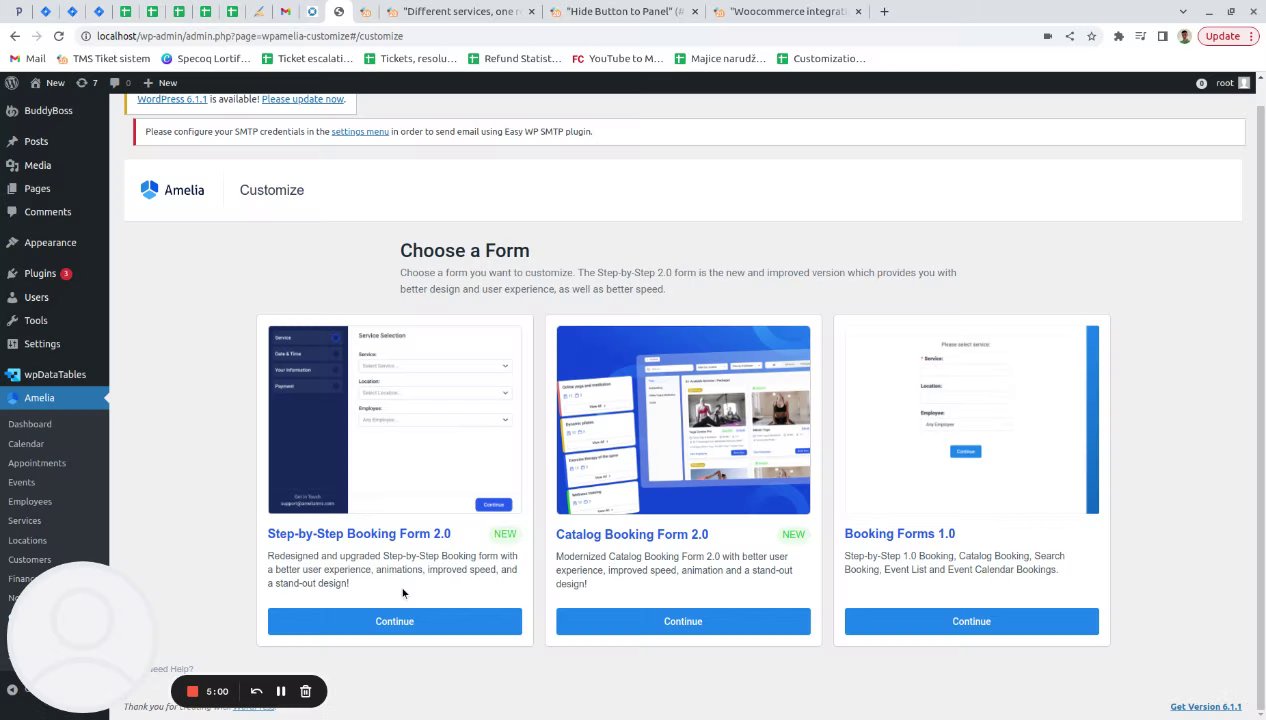This screenshot has width=1266, height=720.
Task: Open Media in the WordPress sidebar
Action: click(x=54, y=165)
